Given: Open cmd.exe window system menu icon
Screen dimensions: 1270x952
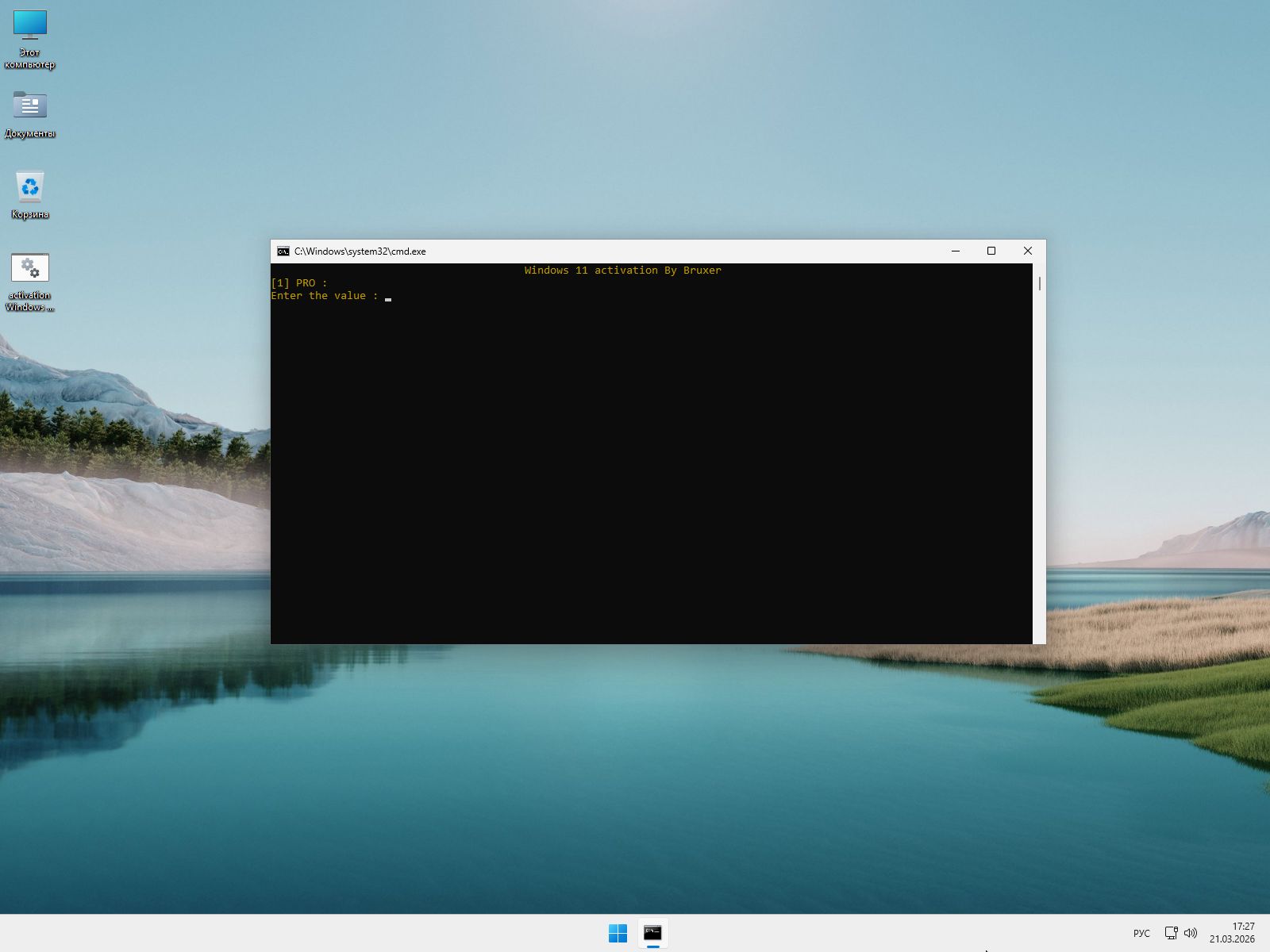Looking at the screenshot, I should [x=283, y=251].
